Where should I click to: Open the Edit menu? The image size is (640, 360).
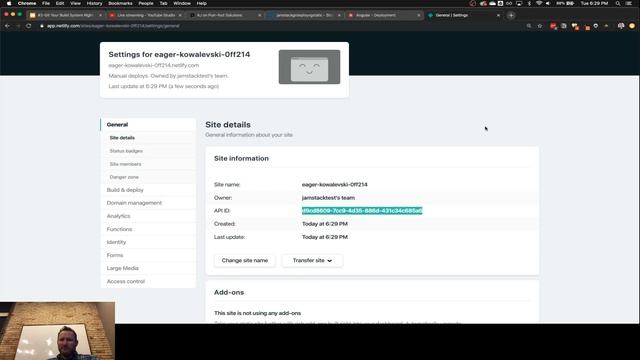(x=60, y=3)
